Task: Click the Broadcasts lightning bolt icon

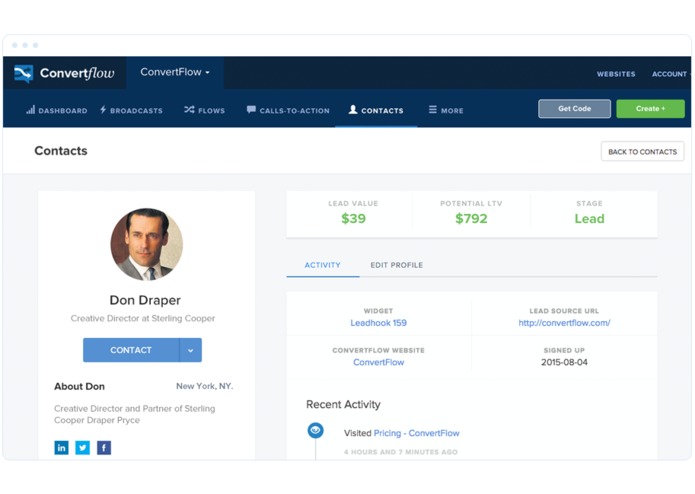Action: 103,109
